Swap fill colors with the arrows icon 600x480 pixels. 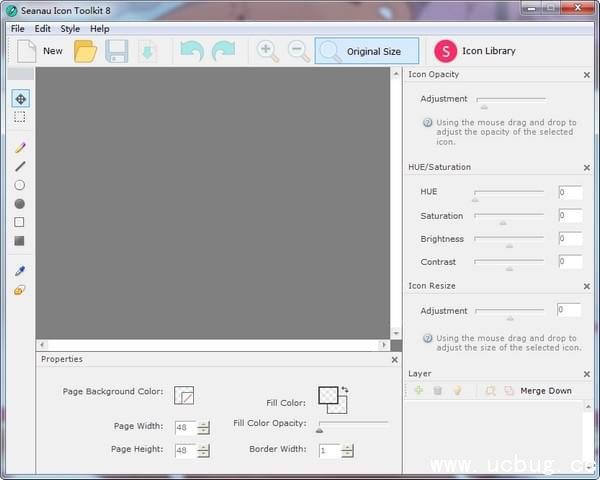pos(345,390)
